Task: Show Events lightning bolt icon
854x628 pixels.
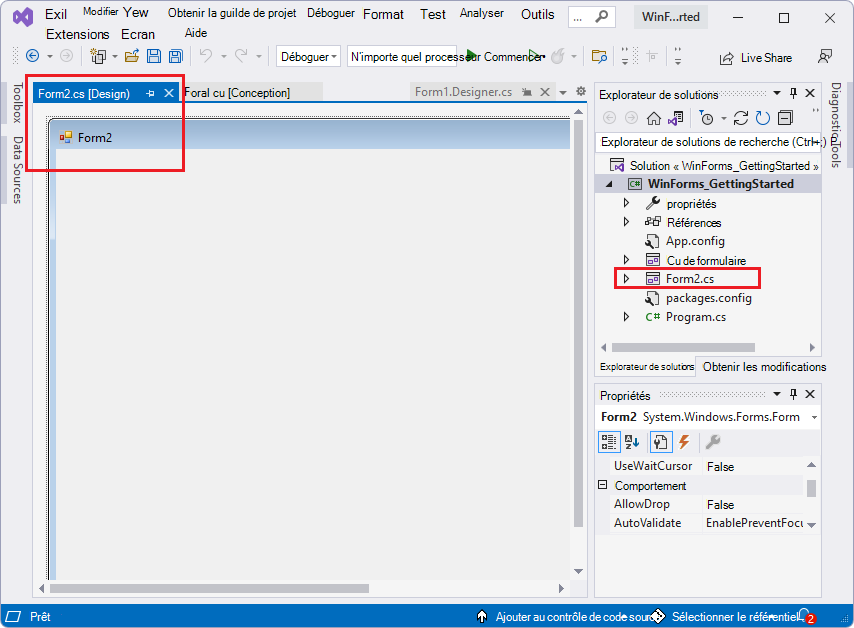Action: [684, 442]
